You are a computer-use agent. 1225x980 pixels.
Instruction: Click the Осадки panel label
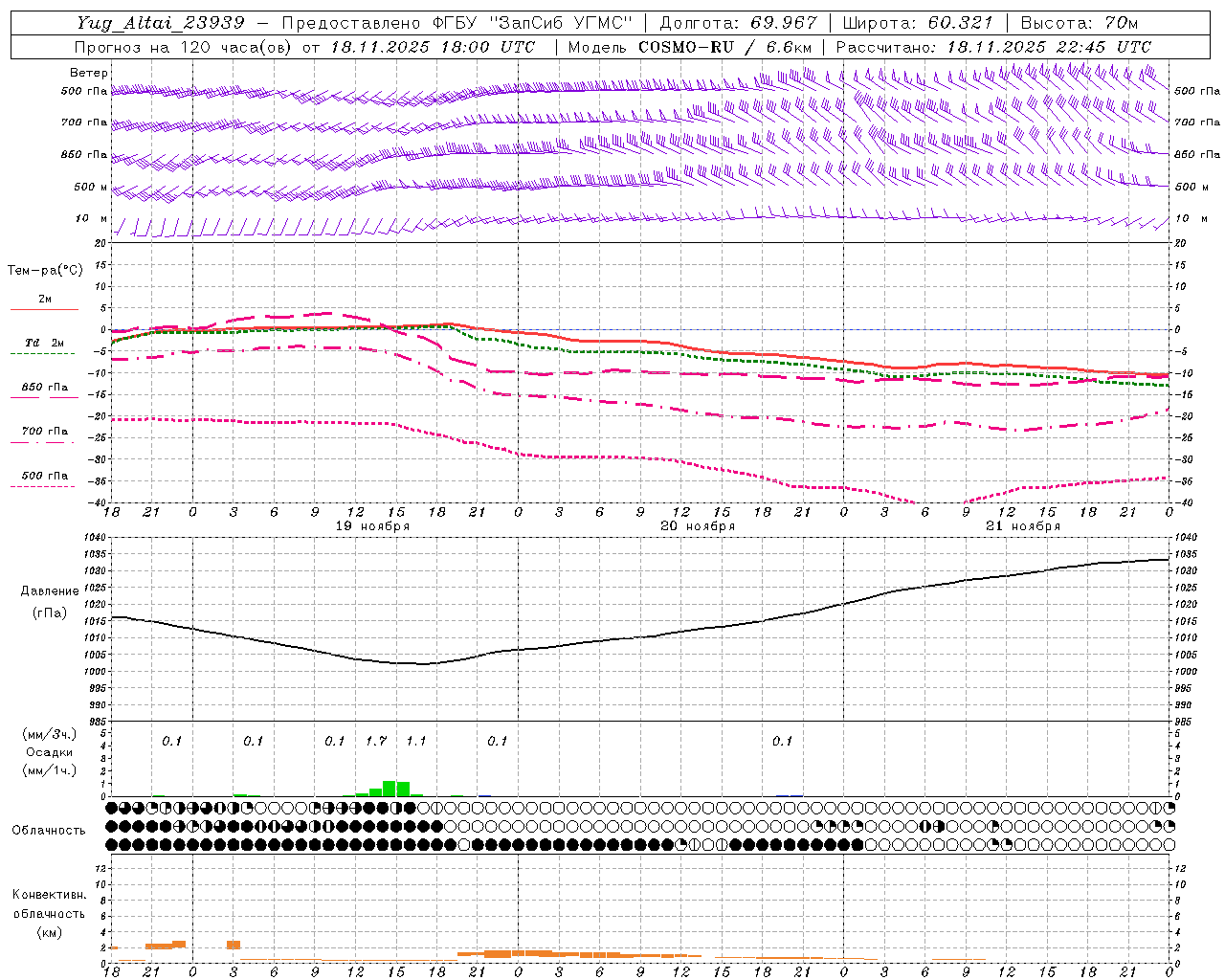[50, 752]
